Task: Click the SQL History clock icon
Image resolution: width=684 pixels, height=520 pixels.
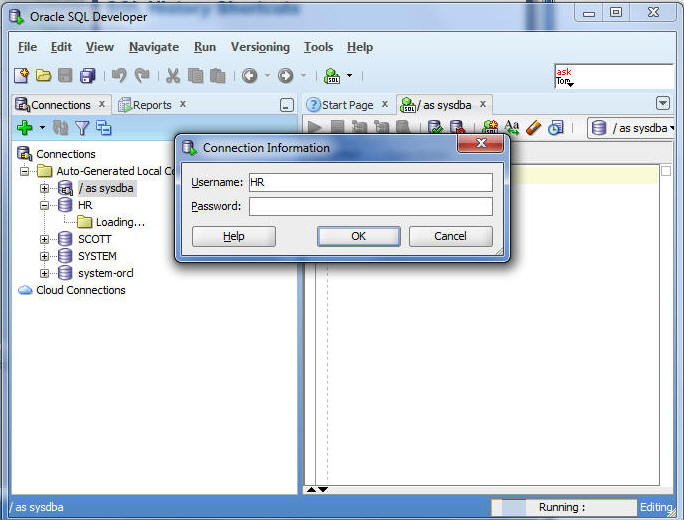Action: point(555,128)
